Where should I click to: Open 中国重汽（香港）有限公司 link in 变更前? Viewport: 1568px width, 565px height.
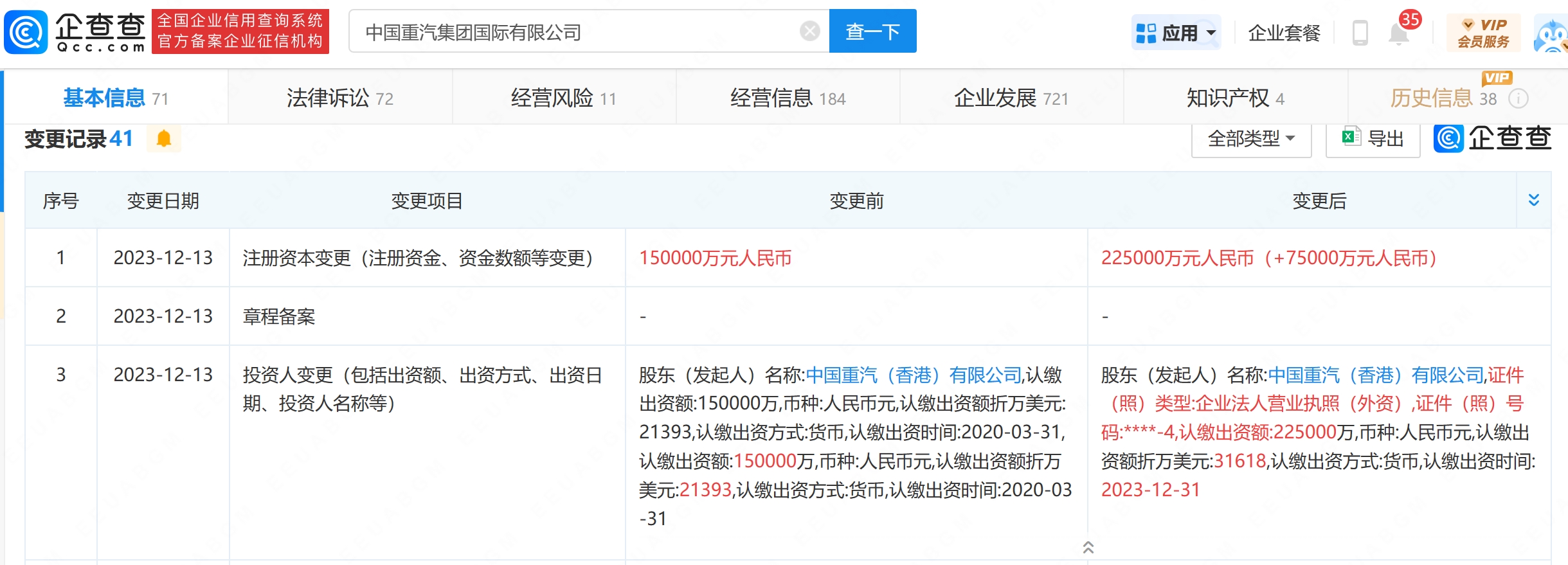click(x=914, y=375)
